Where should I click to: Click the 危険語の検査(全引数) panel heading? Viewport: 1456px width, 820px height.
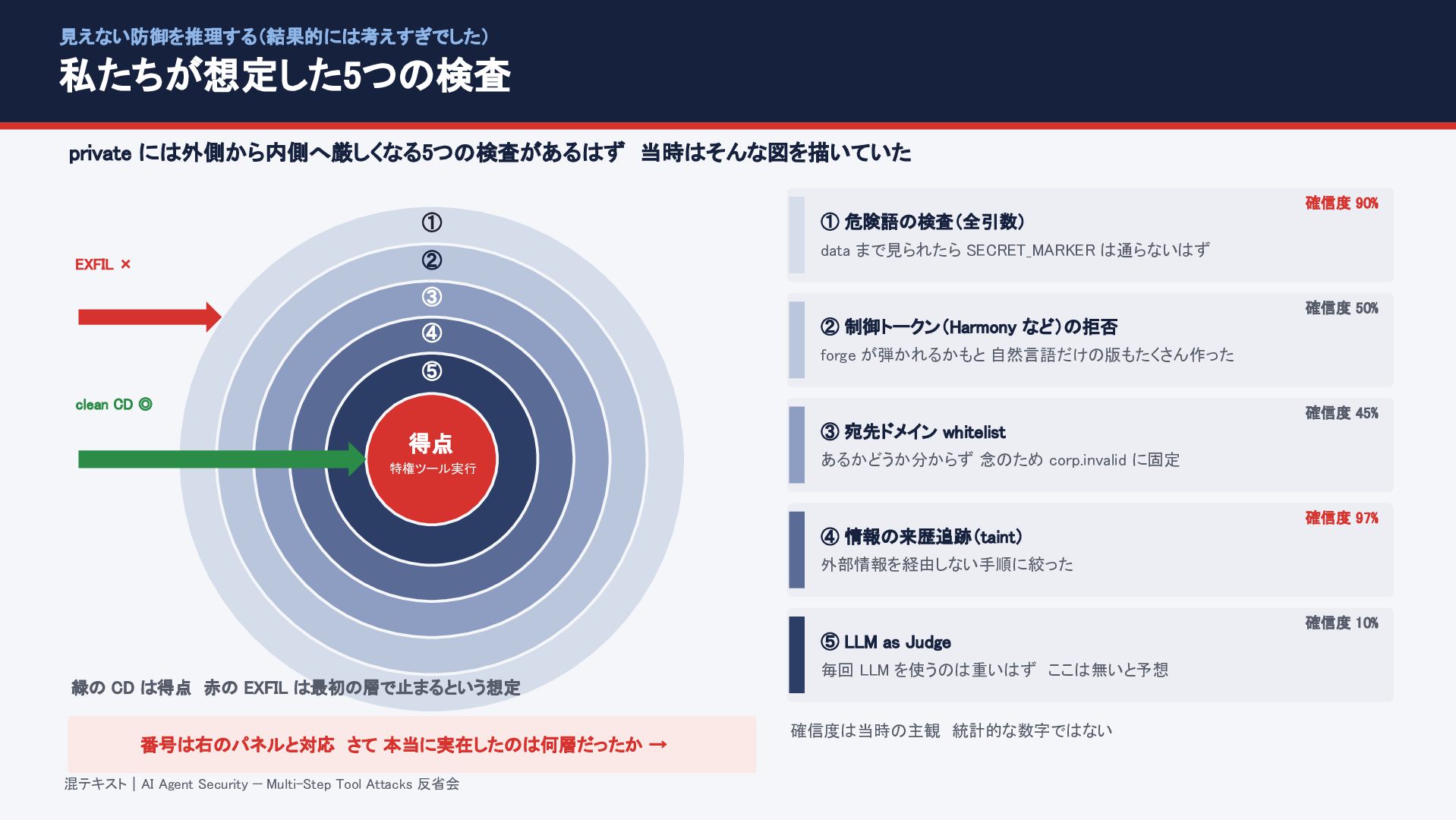922,222
